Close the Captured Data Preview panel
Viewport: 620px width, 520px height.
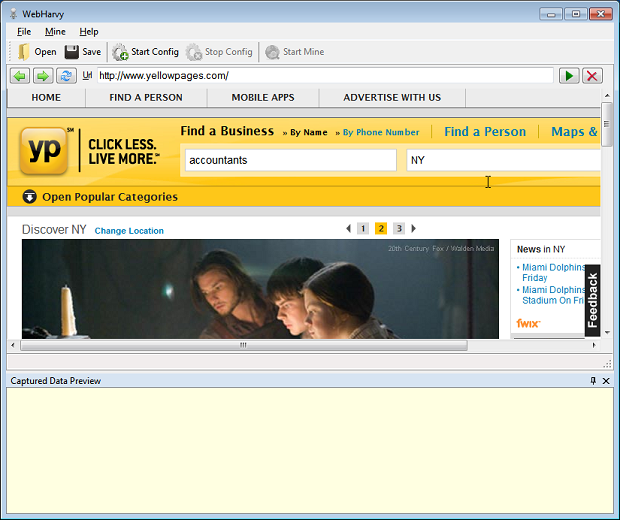click(606, 381)
